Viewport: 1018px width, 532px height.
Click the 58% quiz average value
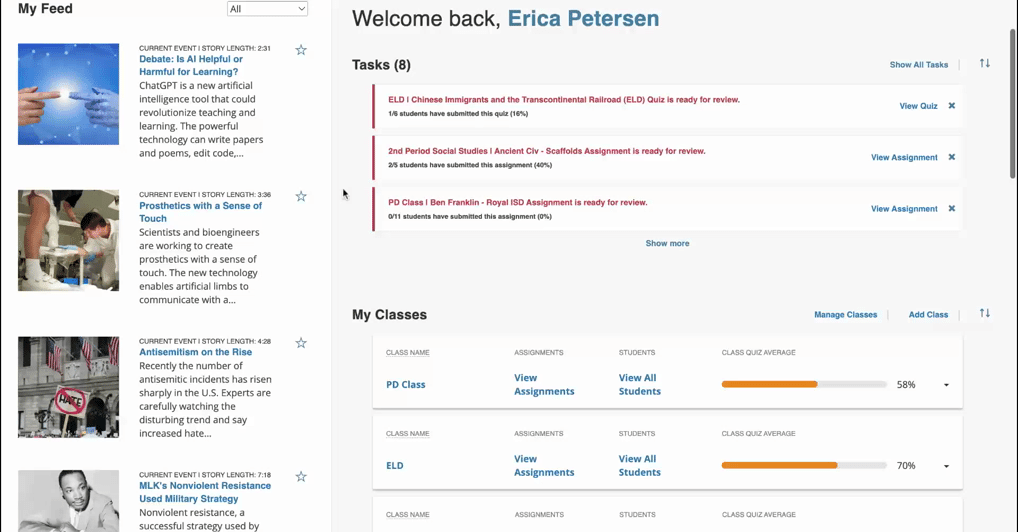click(x=906, y=385)
